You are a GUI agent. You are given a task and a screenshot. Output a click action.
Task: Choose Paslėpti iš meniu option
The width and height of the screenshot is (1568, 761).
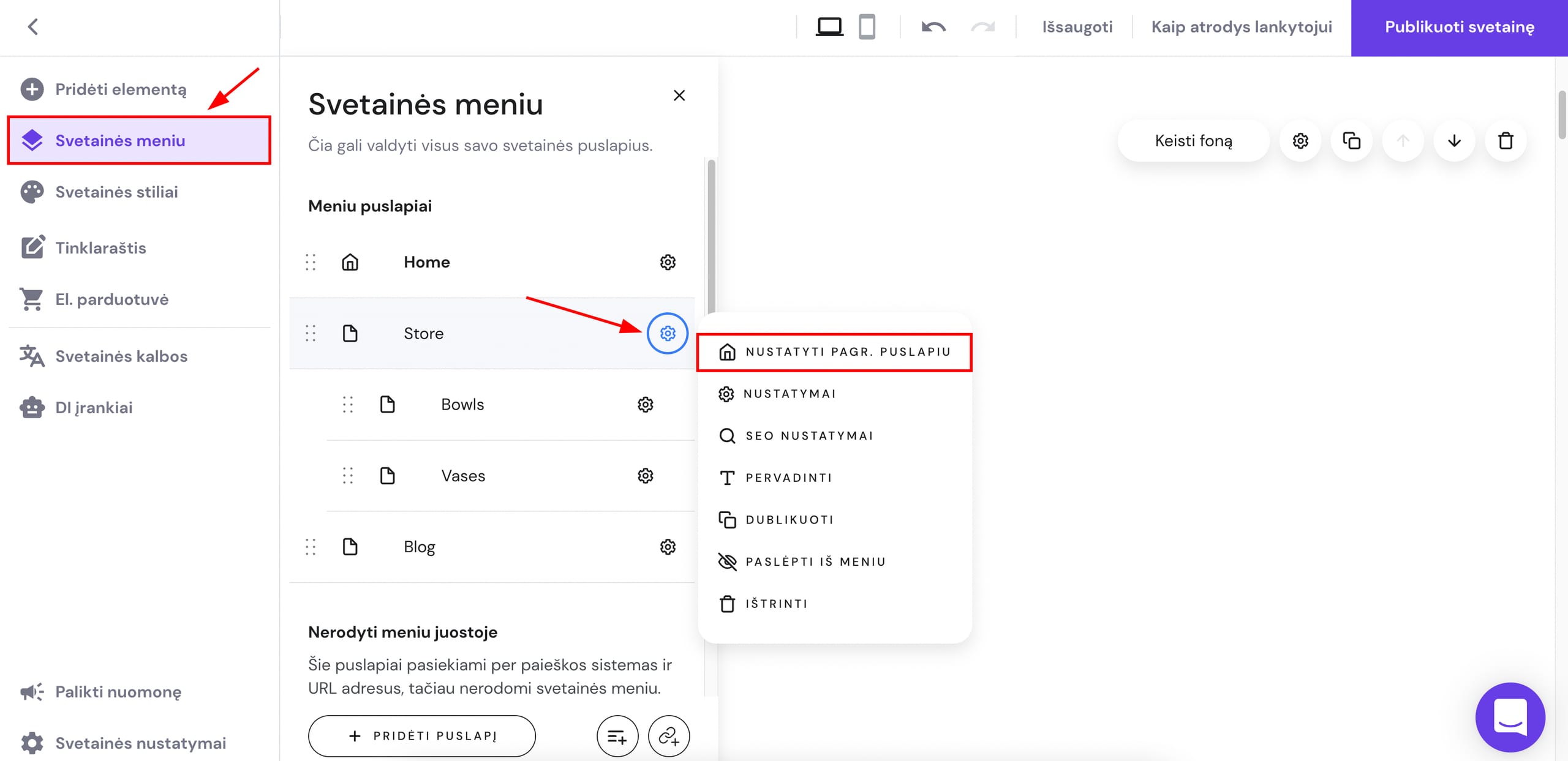834,561
